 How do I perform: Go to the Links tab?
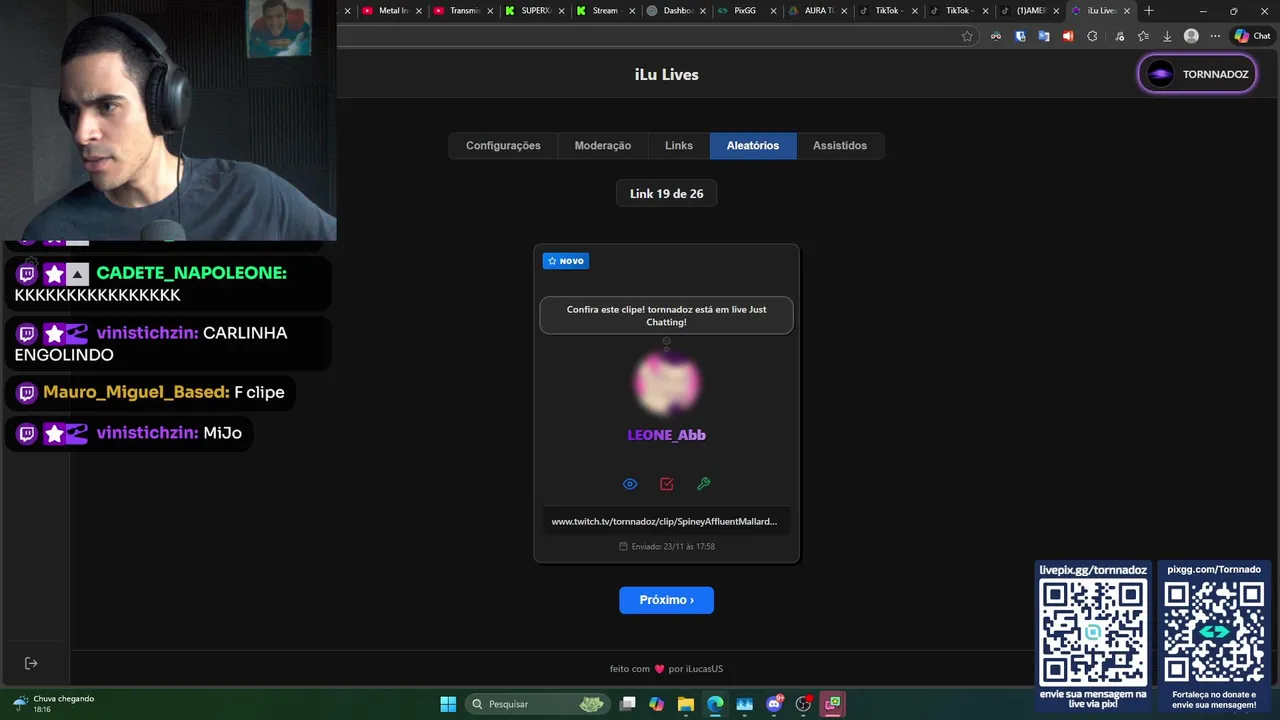coord(679,146)
